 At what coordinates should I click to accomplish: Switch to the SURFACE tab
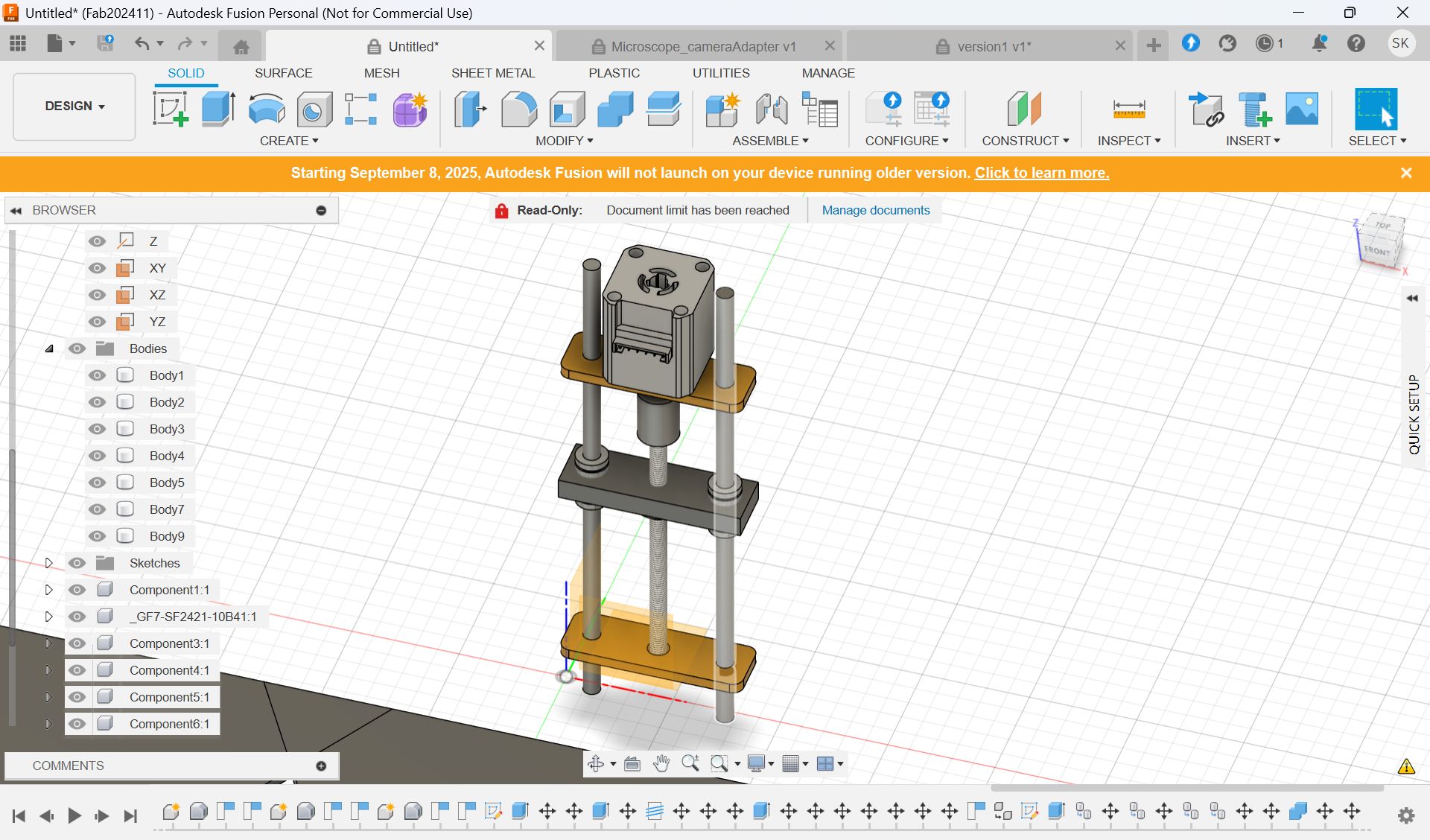(284, 73)
